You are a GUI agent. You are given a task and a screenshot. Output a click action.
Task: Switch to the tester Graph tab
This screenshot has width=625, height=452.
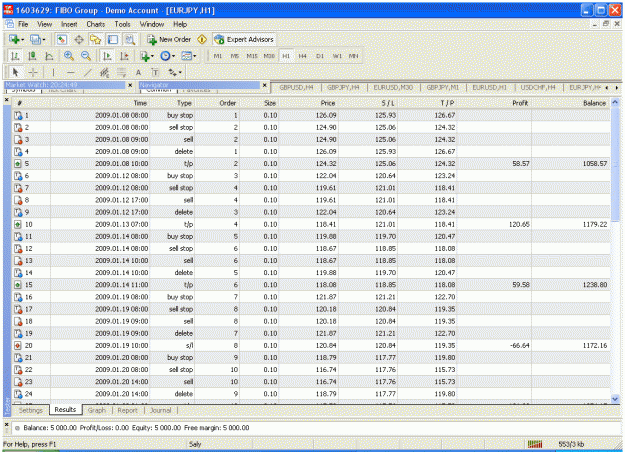click(97, 410)
